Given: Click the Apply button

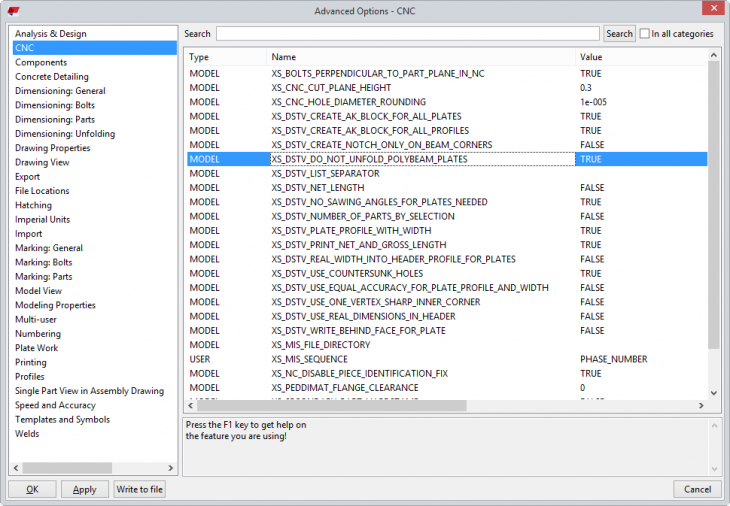Looking at the screenshot, I should pyautogui.click(x=84, y=490).
